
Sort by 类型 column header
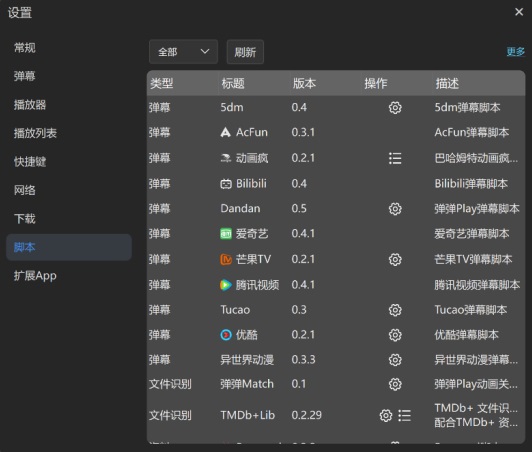tap(183, 83)
